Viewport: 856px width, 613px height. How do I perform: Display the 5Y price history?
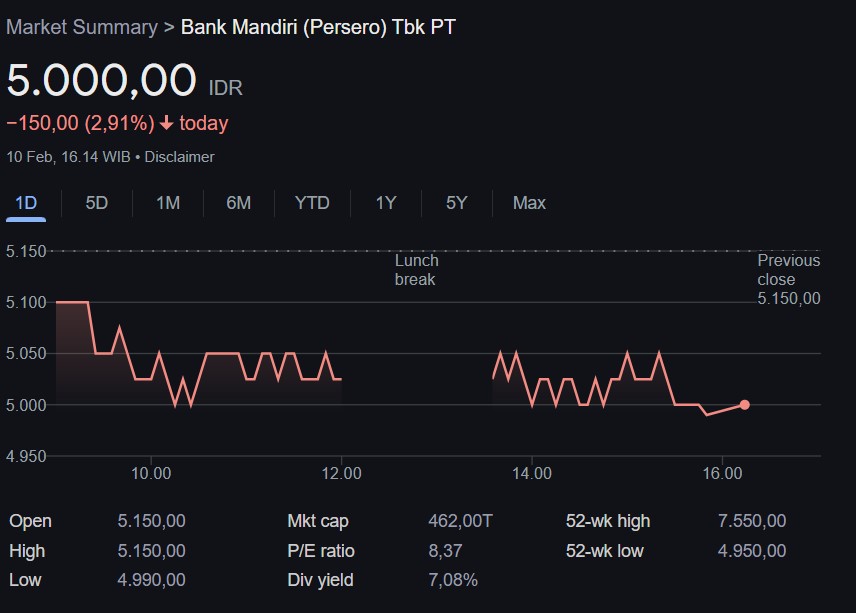(457, 203)
